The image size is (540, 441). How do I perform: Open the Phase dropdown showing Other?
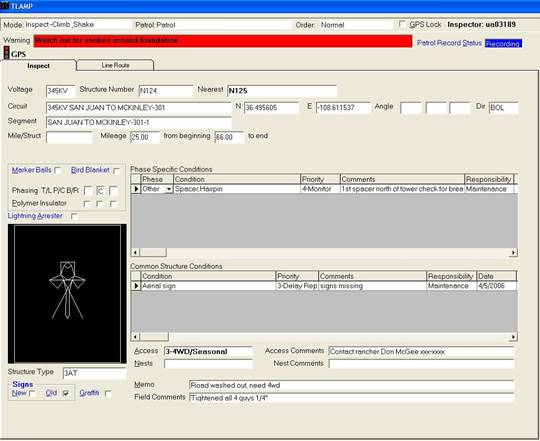(169, 189)
